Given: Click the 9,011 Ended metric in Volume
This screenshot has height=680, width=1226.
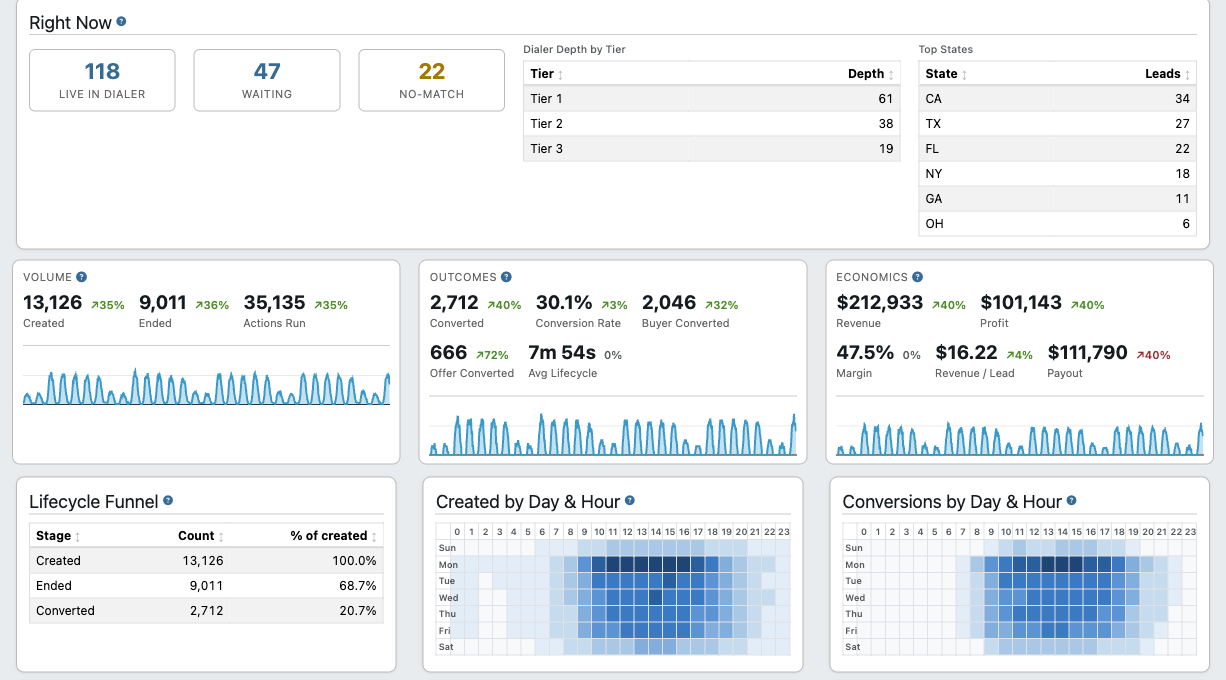Looking at the screenshot, I should coord(184,311).
